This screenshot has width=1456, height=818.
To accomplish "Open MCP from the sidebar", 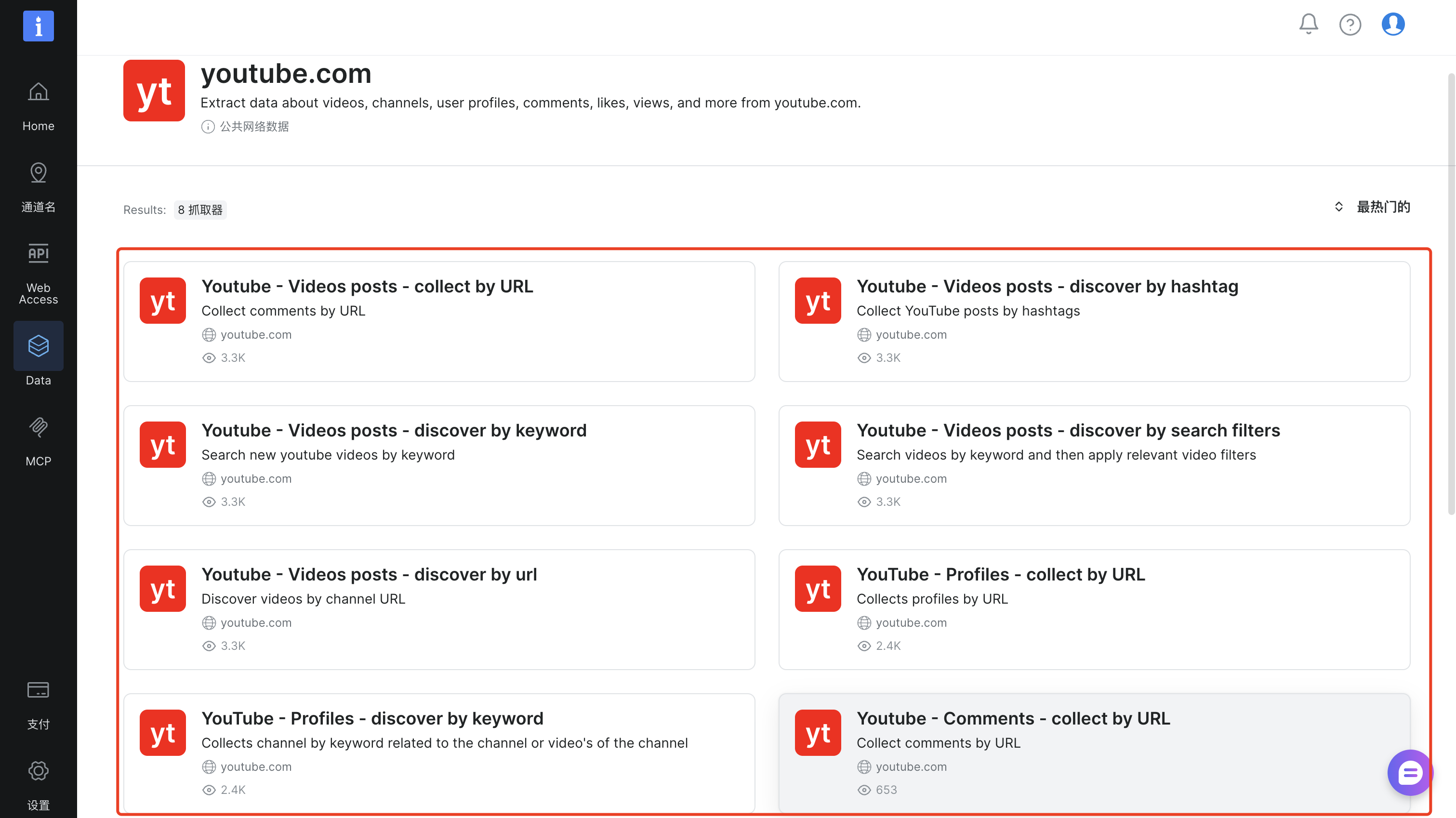I will point(39,440).
